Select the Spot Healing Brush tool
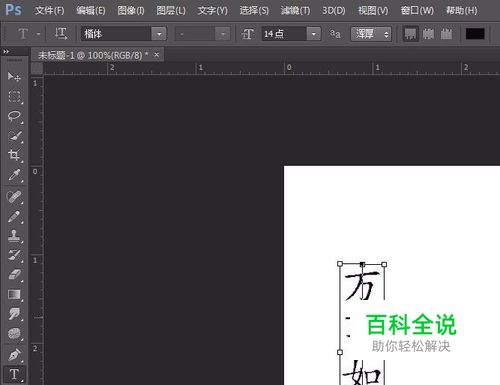The image size is (500, 385). click(x=14, y=197)
